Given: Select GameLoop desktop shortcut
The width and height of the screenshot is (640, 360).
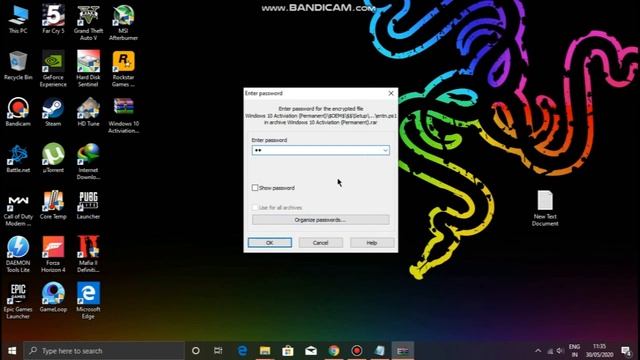Looking at the screenshot, I should [53, 298].
